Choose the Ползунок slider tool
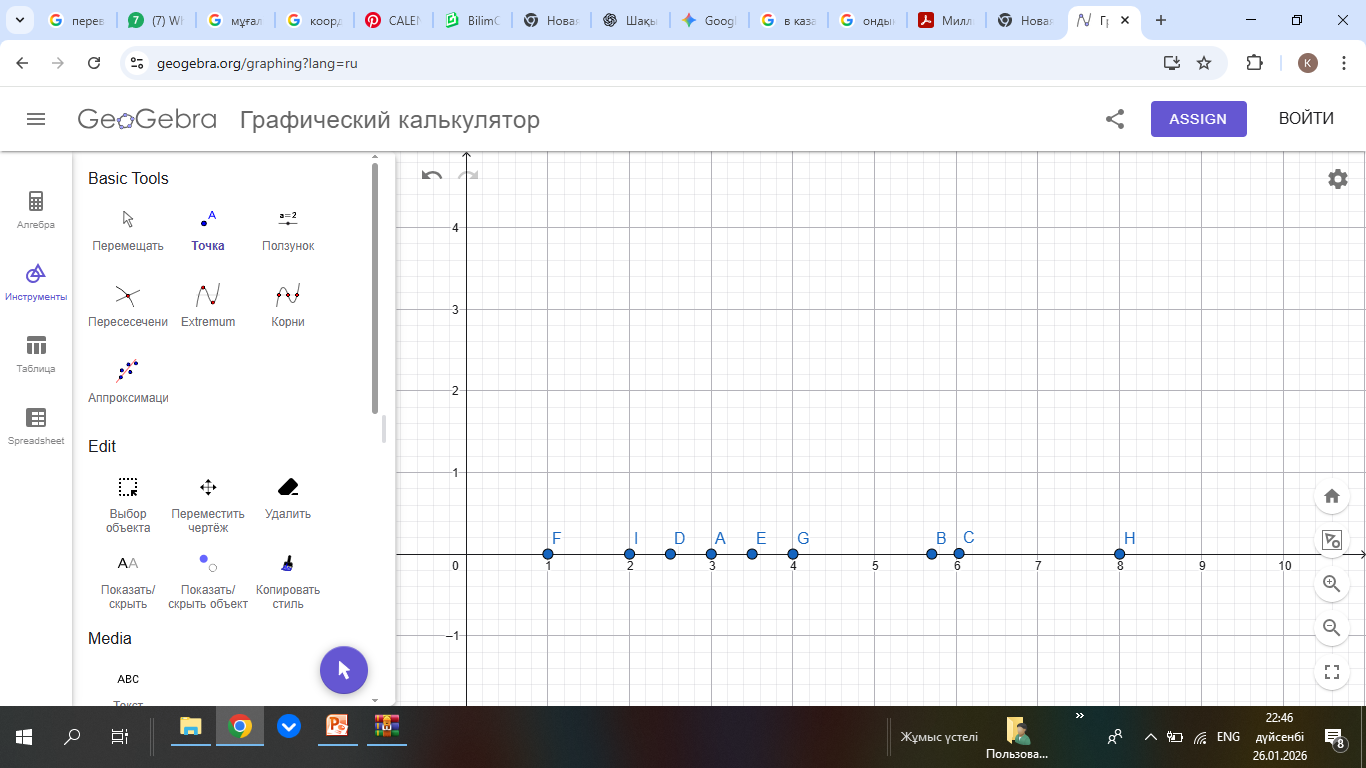Screen dimensions: 1366x768 [x=288, y=230]
